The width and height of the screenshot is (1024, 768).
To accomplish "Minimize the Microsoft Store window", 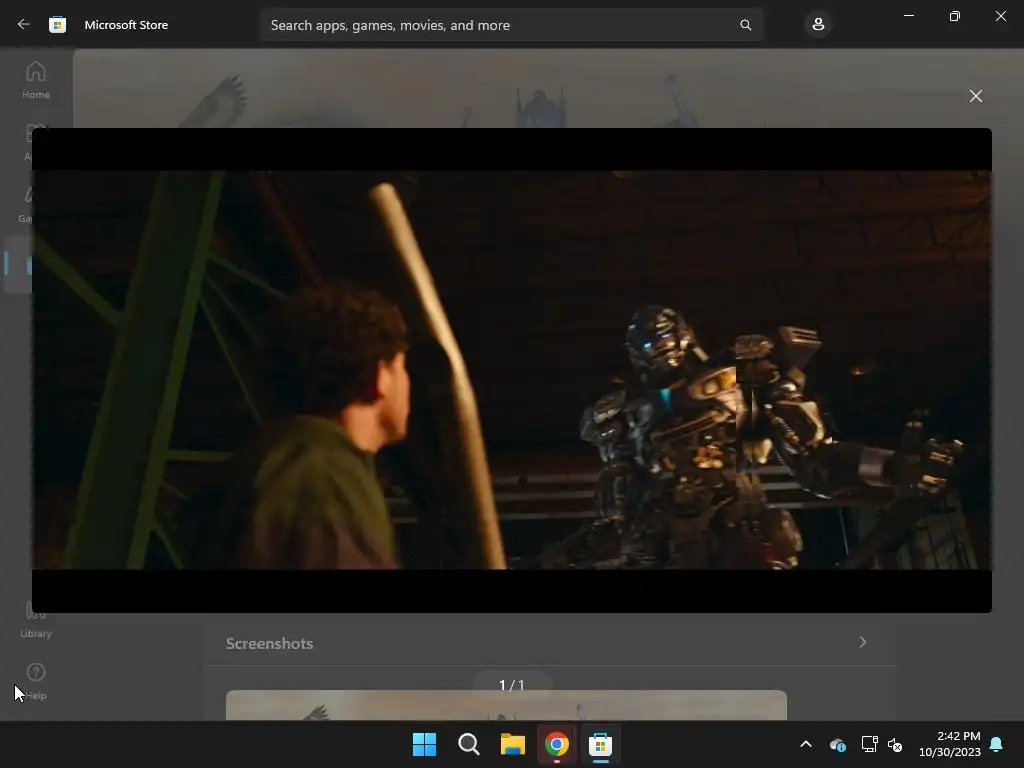I will coord(908,16).
